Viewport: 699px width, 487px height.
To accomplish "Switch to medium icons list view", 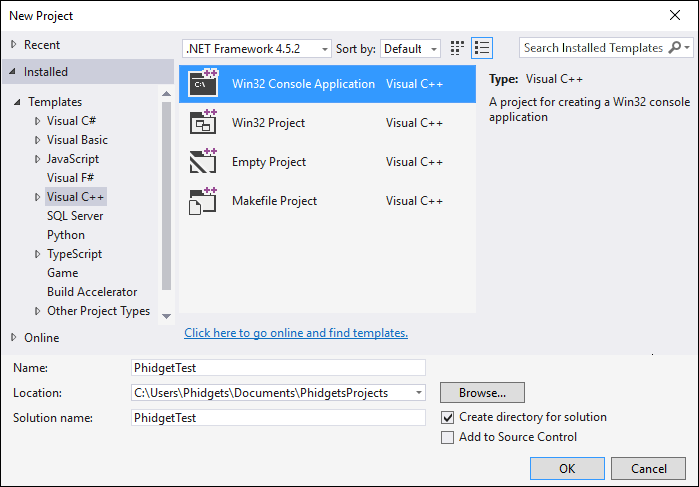I will 482,48.
